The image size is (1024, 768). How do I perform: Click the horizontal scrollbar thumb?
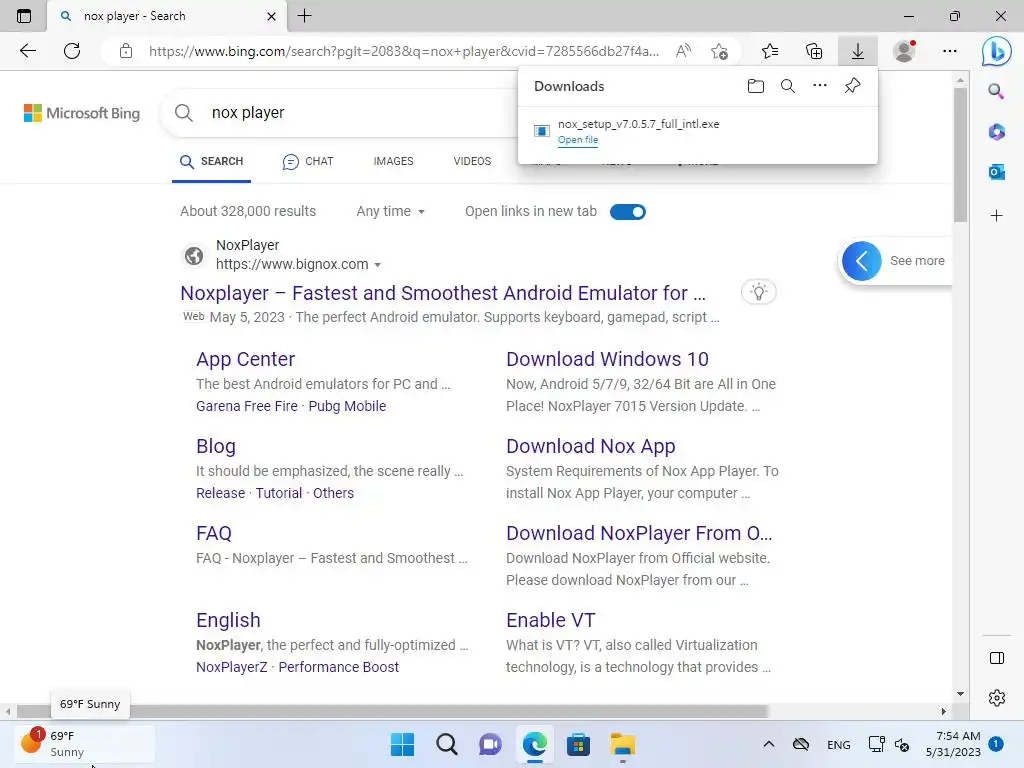click(392, 711)
